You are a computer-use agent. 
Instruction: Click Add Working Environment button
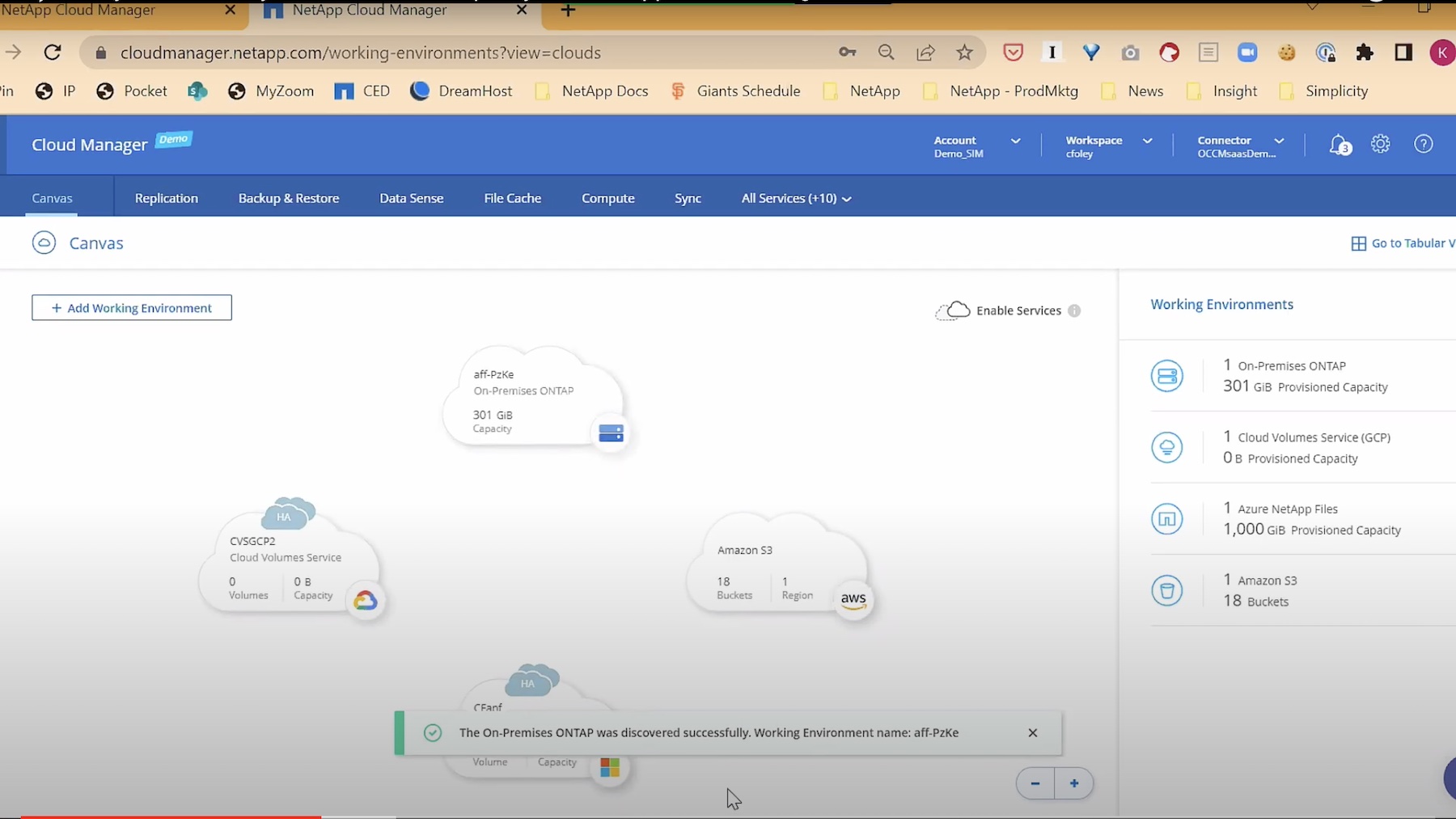(132, 307)
